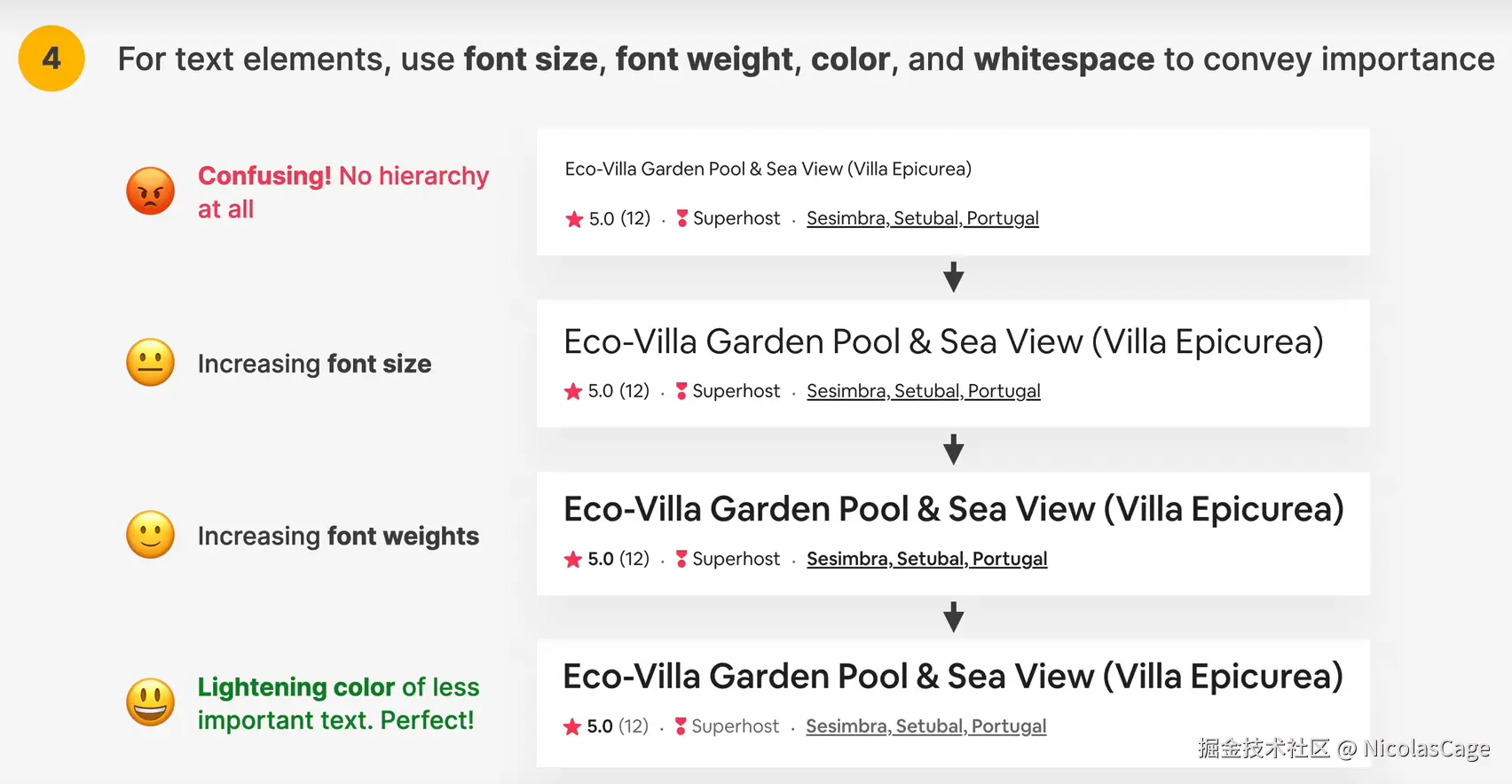
Task: Click the Superhost badge icon in the second card
Action: point(681,391)
